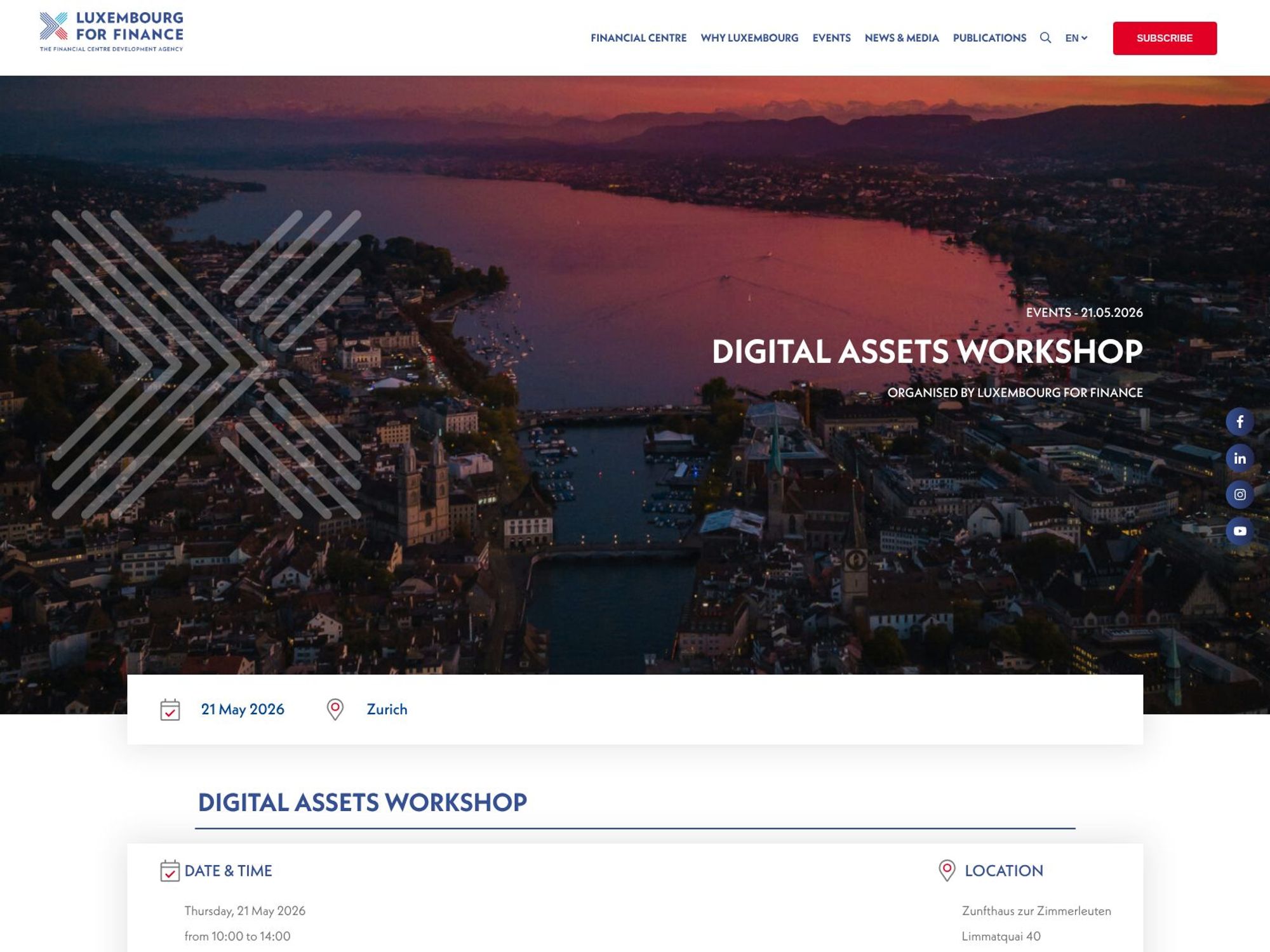Click the SUBSCRIBE button

point(1164,38)
